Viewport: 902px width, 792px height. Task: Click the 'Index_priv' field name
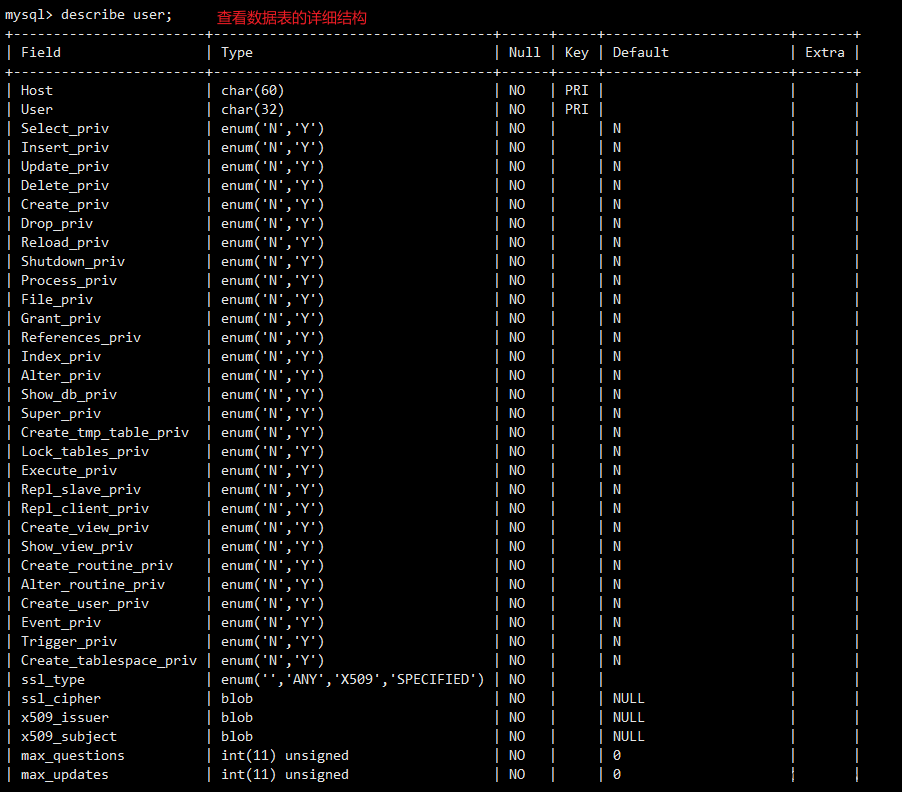61,356
